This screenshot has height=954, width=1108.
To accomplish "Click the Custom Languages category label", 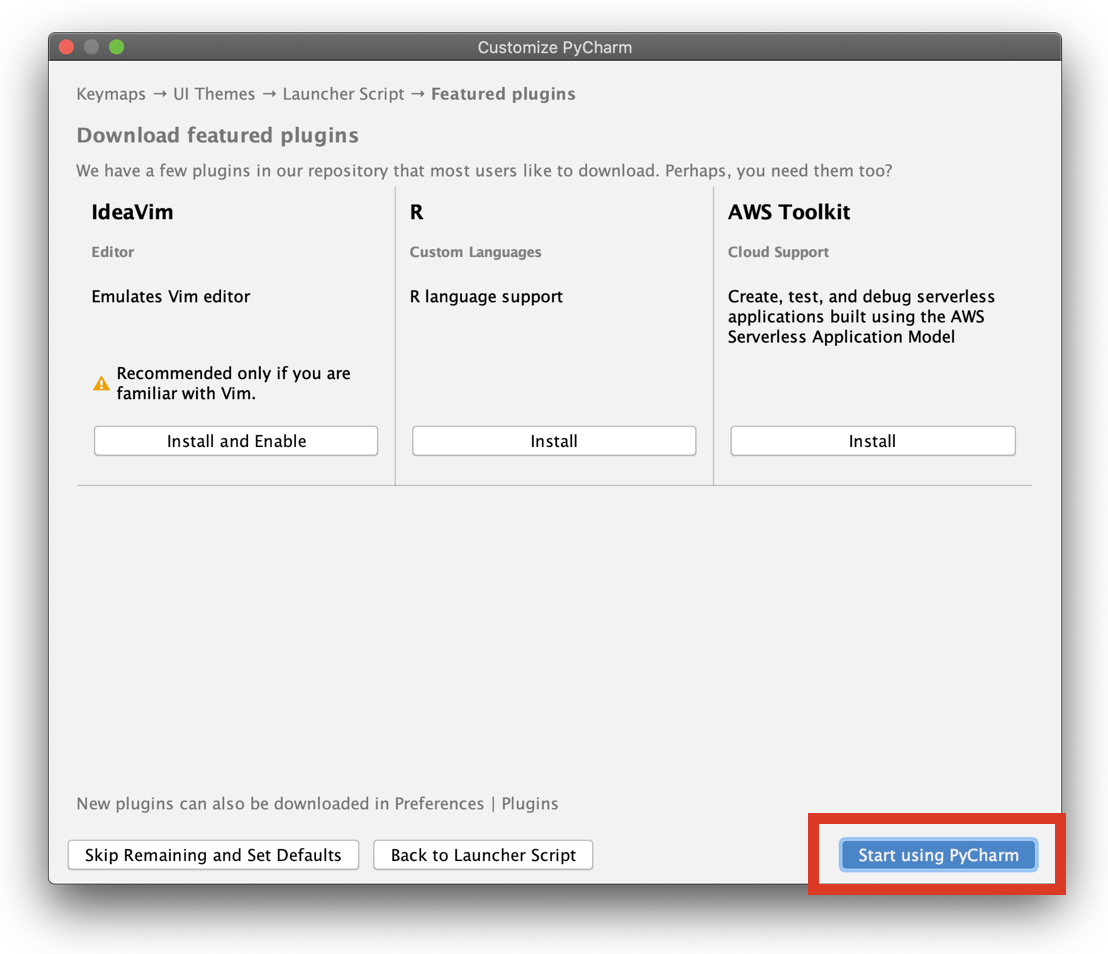I will (475, 252).
